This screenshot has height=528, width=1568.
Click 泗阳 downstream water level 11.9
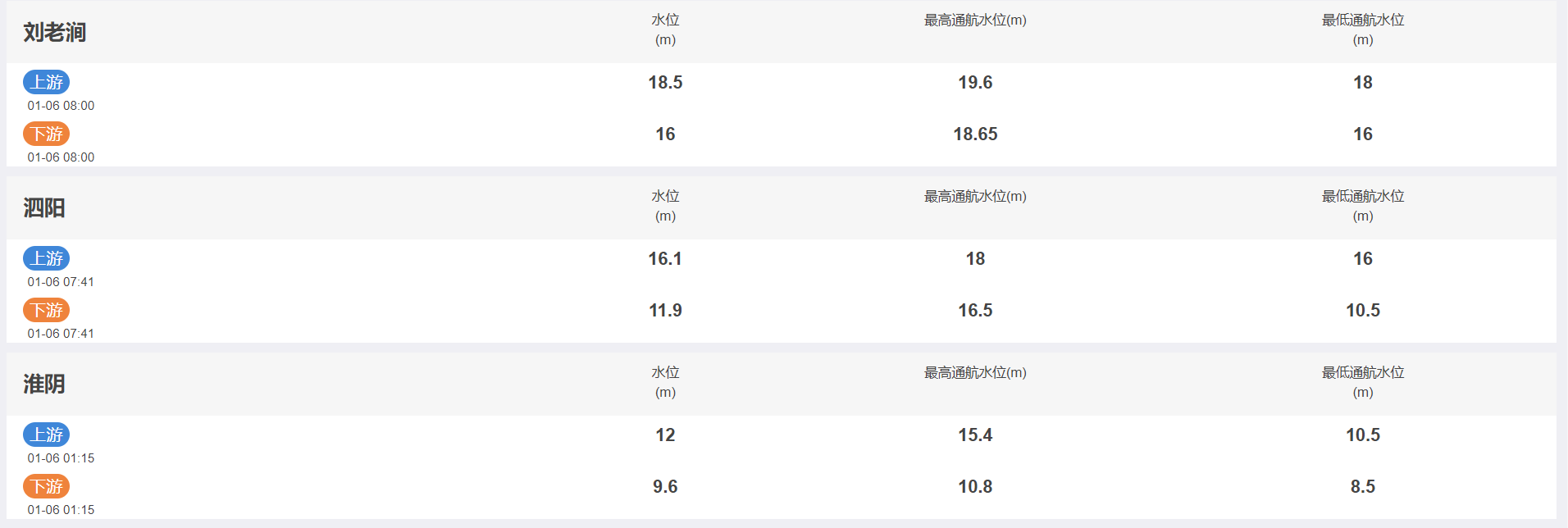coord(665,310)
